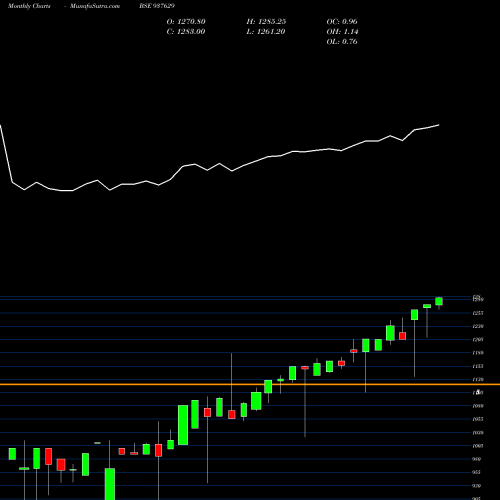The image size is (500, 500).
Task: Click the high value 'H: 1285.25'
Action: point(266,22)
